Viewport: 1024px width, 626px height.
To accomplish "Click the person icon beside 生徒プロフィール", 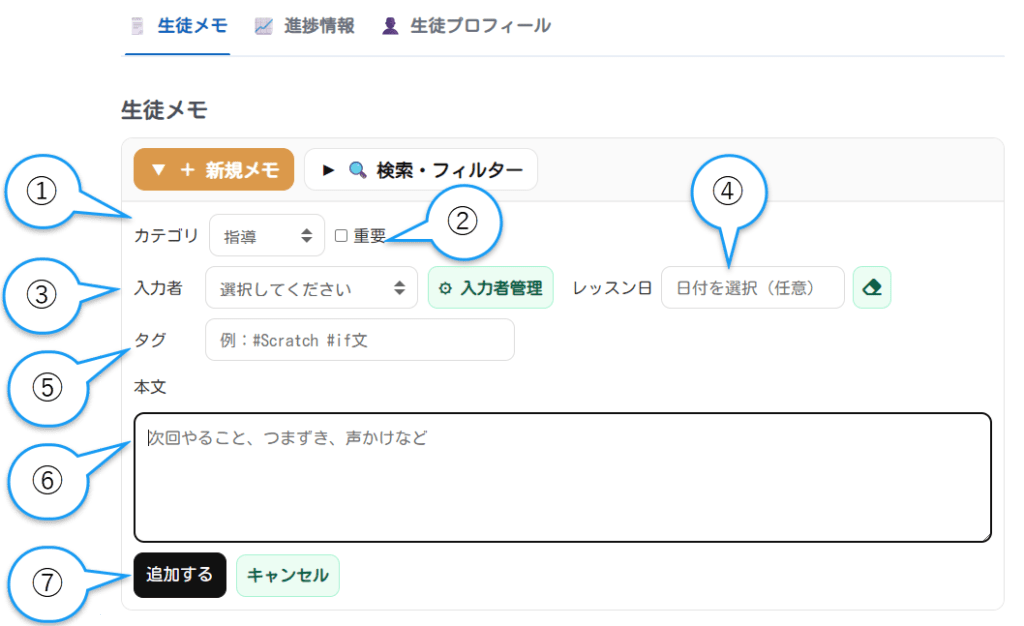I will pos(390,26).
